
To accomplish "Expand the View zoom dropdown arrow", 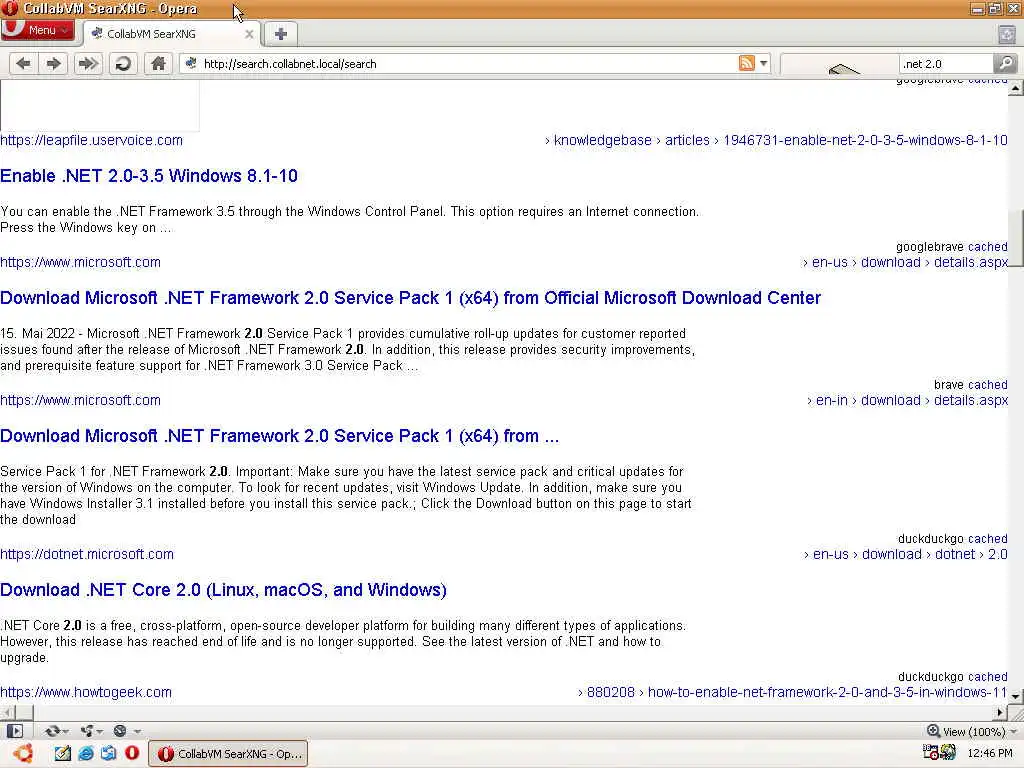I will click(1013, 731).
